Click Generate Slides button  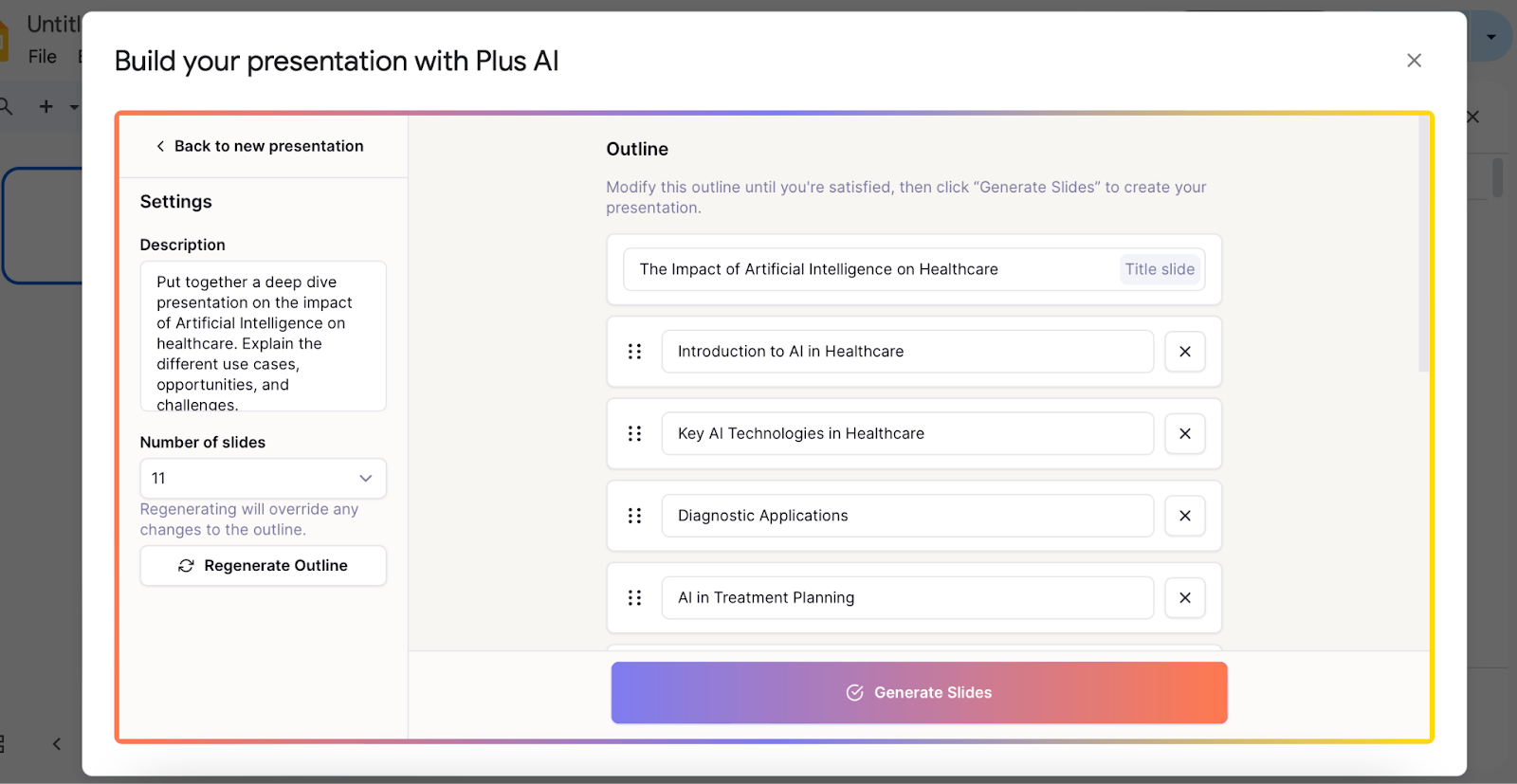click(x=919, y=693)
